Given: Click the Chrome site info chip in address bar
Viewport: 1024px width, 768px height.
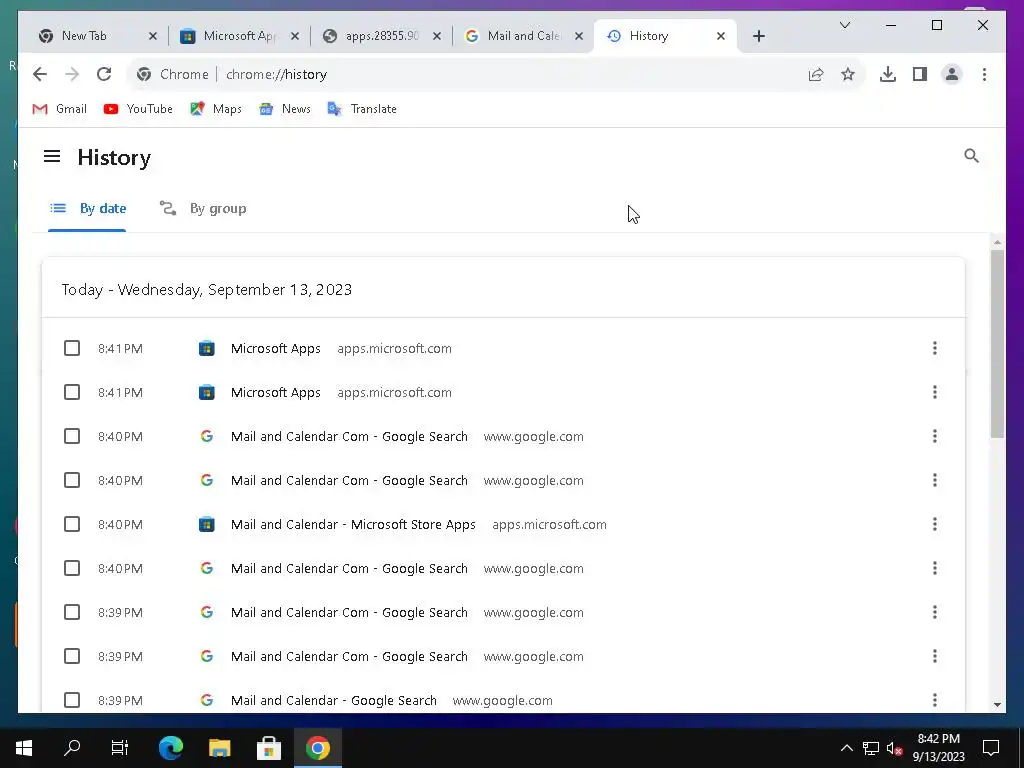Looking at the screenshot, I should click(x=172, y=74).
